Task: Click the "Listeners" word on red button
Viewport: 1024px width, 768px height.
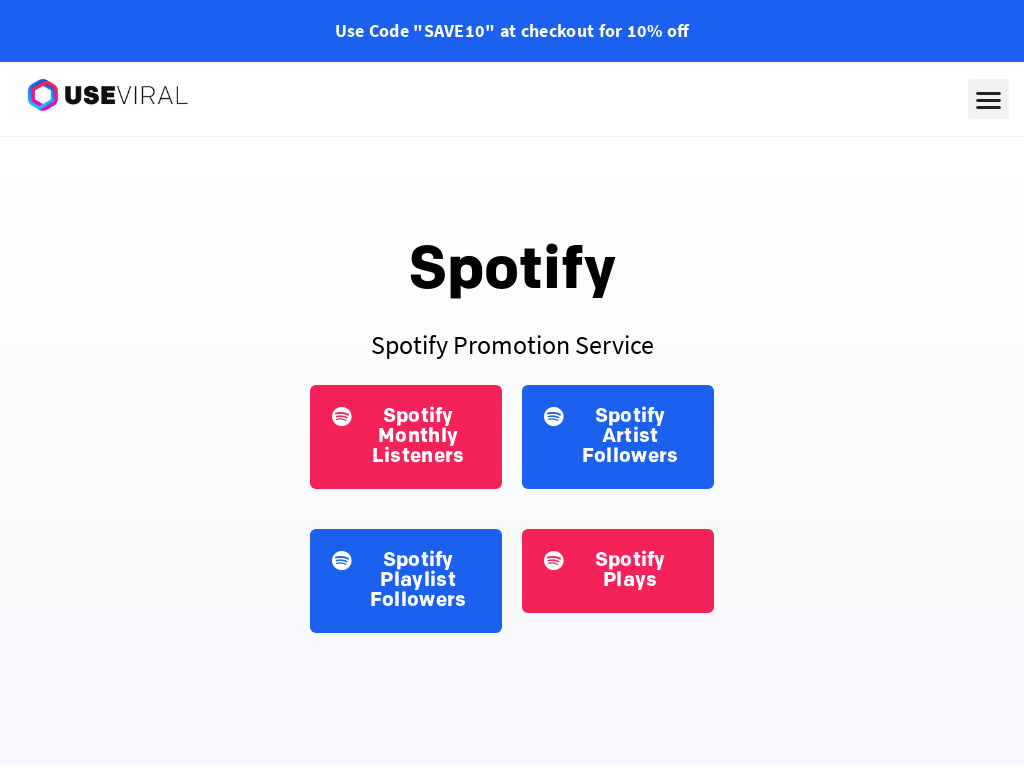Action: coord(418,455)
